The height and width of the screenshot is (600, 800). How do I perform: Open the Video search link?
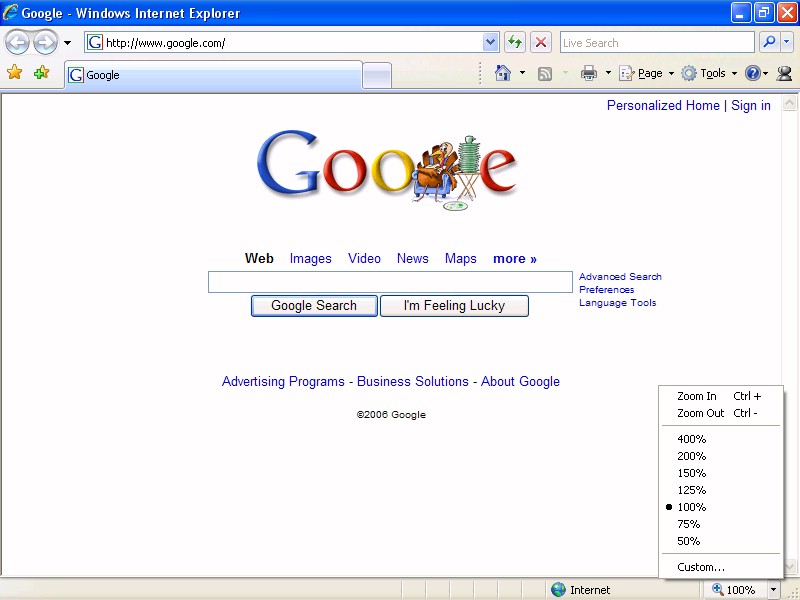[x=364, y=259]
